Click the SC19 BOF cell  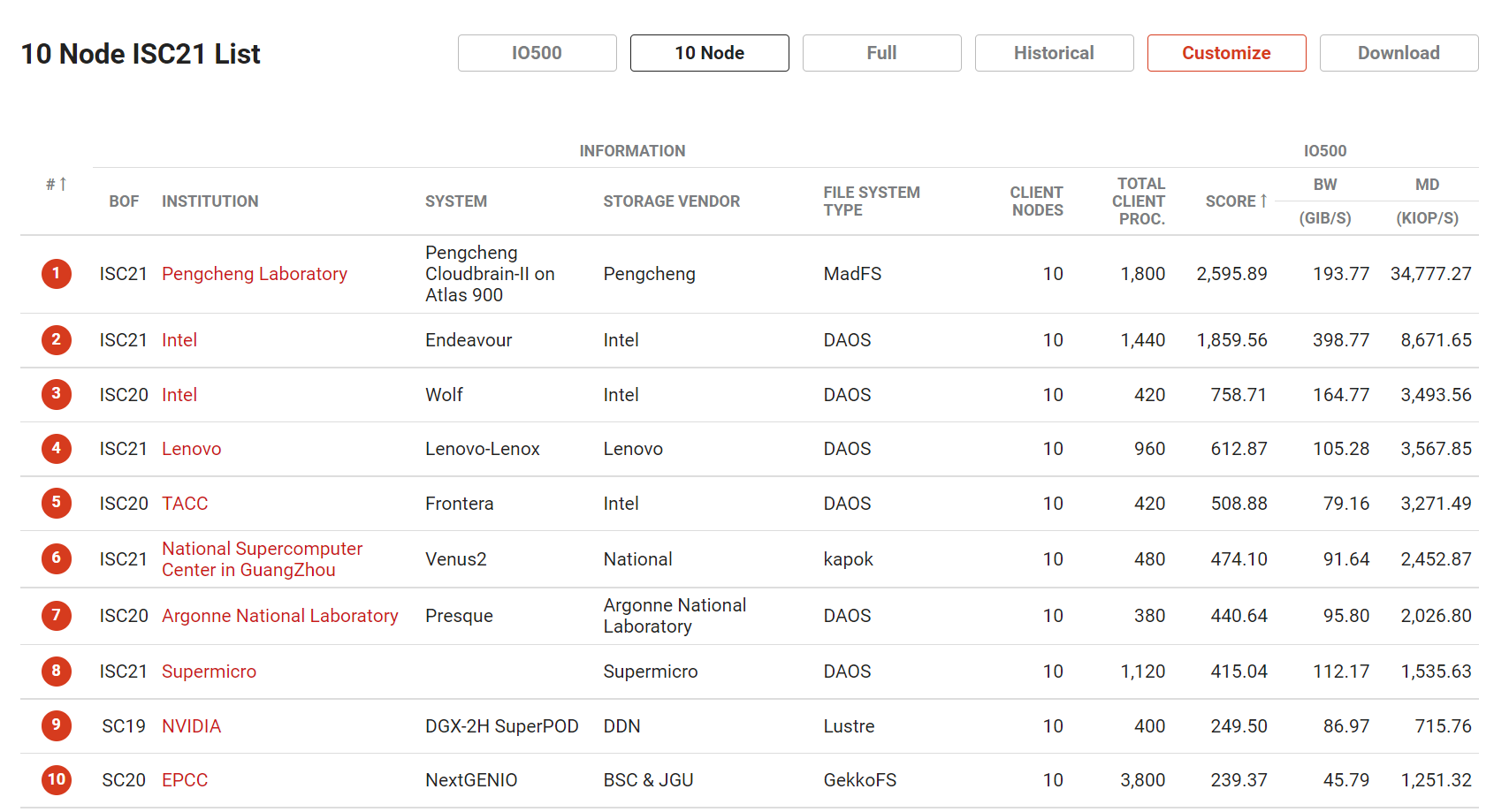click(x=124, y=726)
